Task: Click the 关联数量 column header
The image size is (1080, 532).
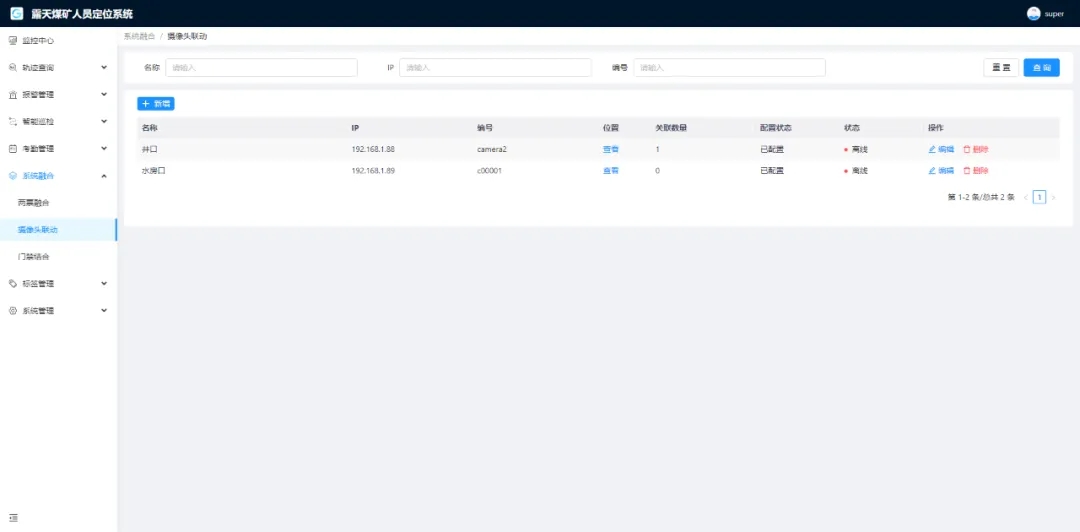Action: tap(671, 127)
